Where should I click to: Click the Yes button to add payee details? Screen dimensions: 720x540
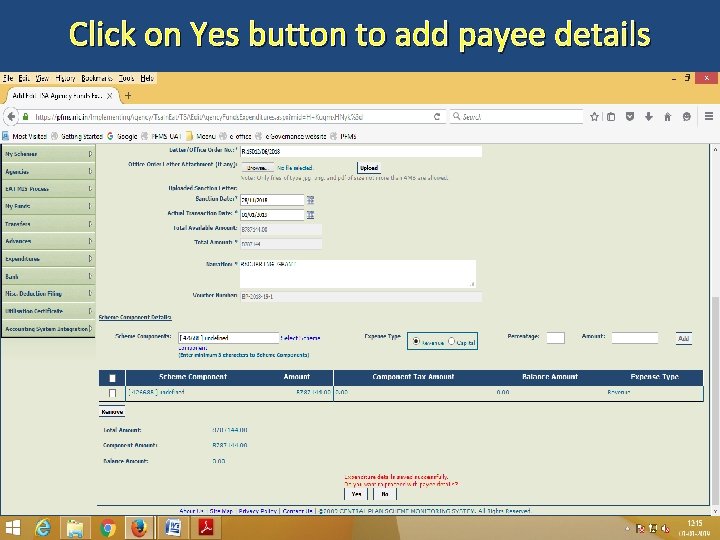click(x=356, y=494)
